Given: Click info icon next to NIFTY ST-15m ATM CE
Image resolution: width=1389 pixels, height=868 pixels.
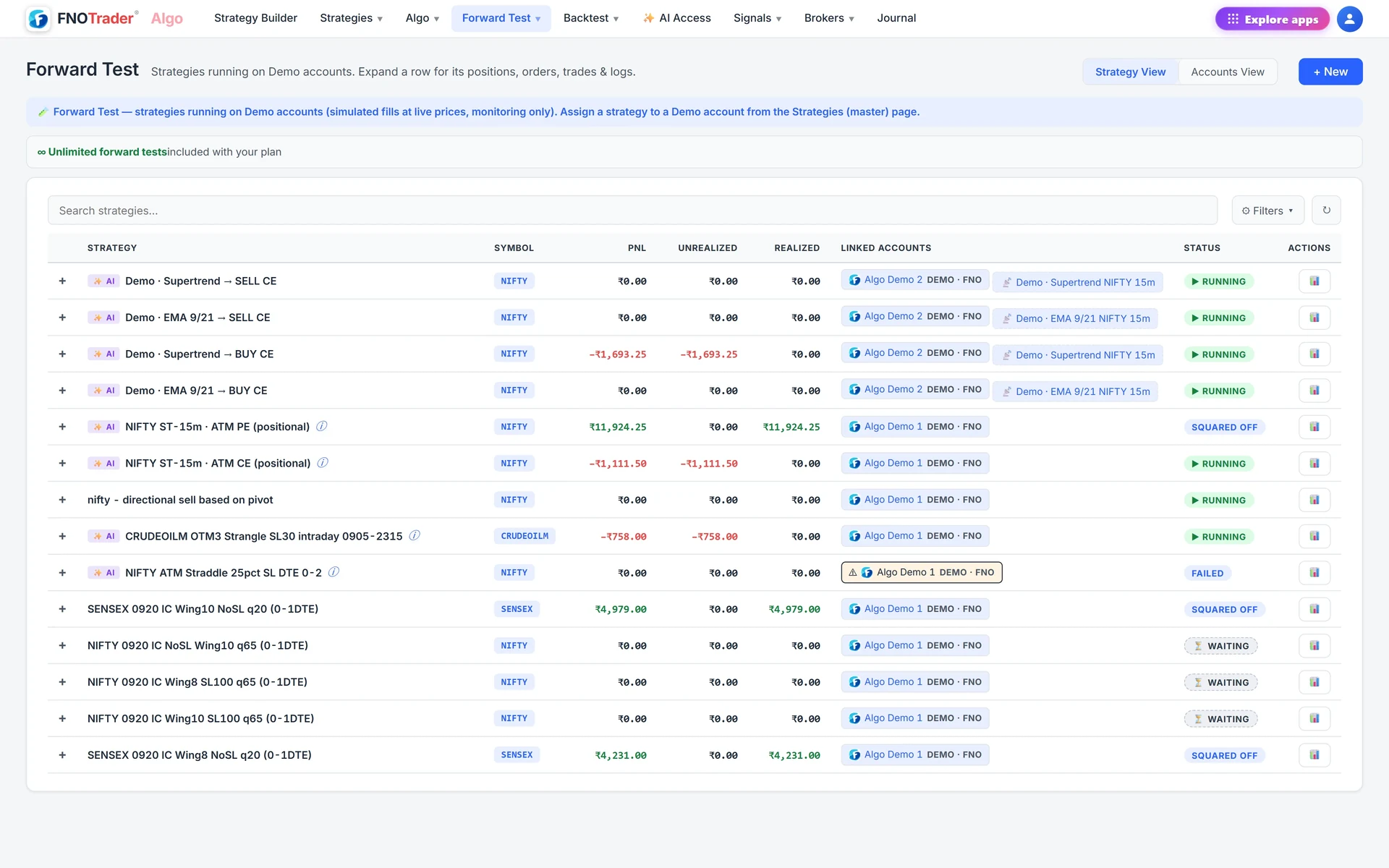Looking at the screenshot, I should tap(323, 462).
